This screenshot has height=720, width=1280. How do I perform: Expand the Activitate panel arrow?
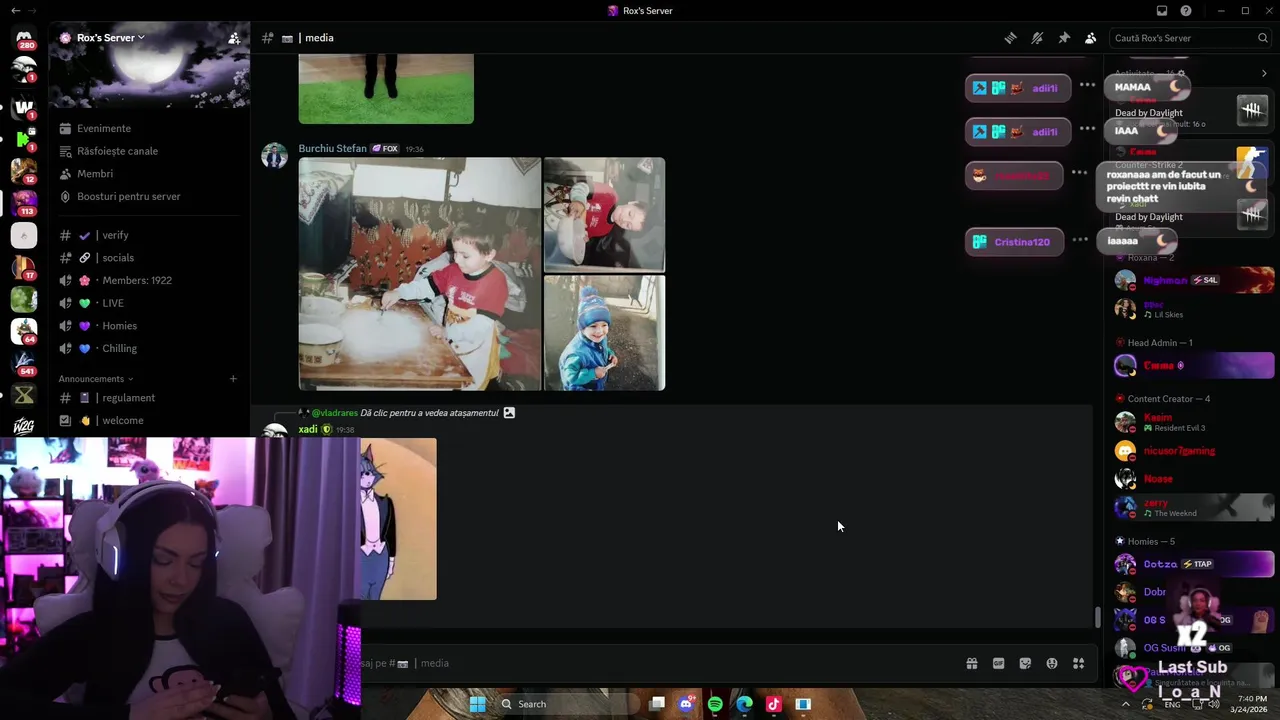1264,73
